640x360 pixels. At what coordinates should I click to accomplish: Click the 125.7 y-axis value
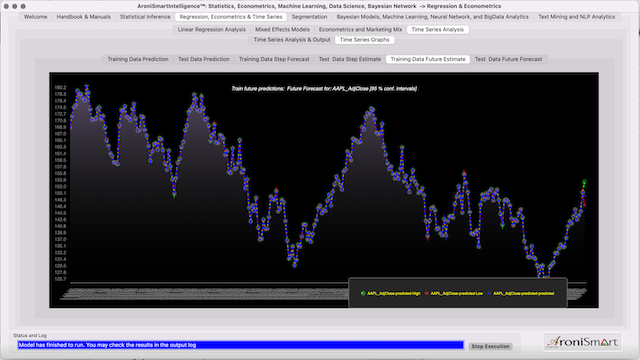click(x=60, y=279)
